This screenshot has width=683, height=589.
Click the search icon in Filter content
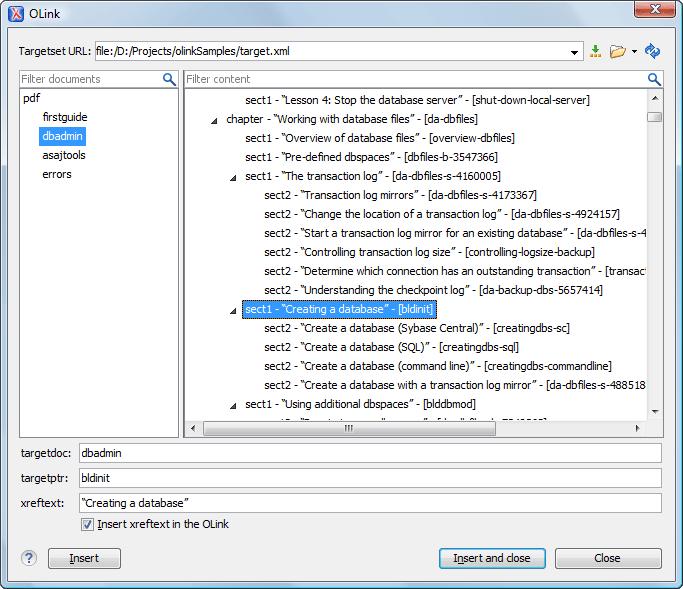tap(654, 79)
